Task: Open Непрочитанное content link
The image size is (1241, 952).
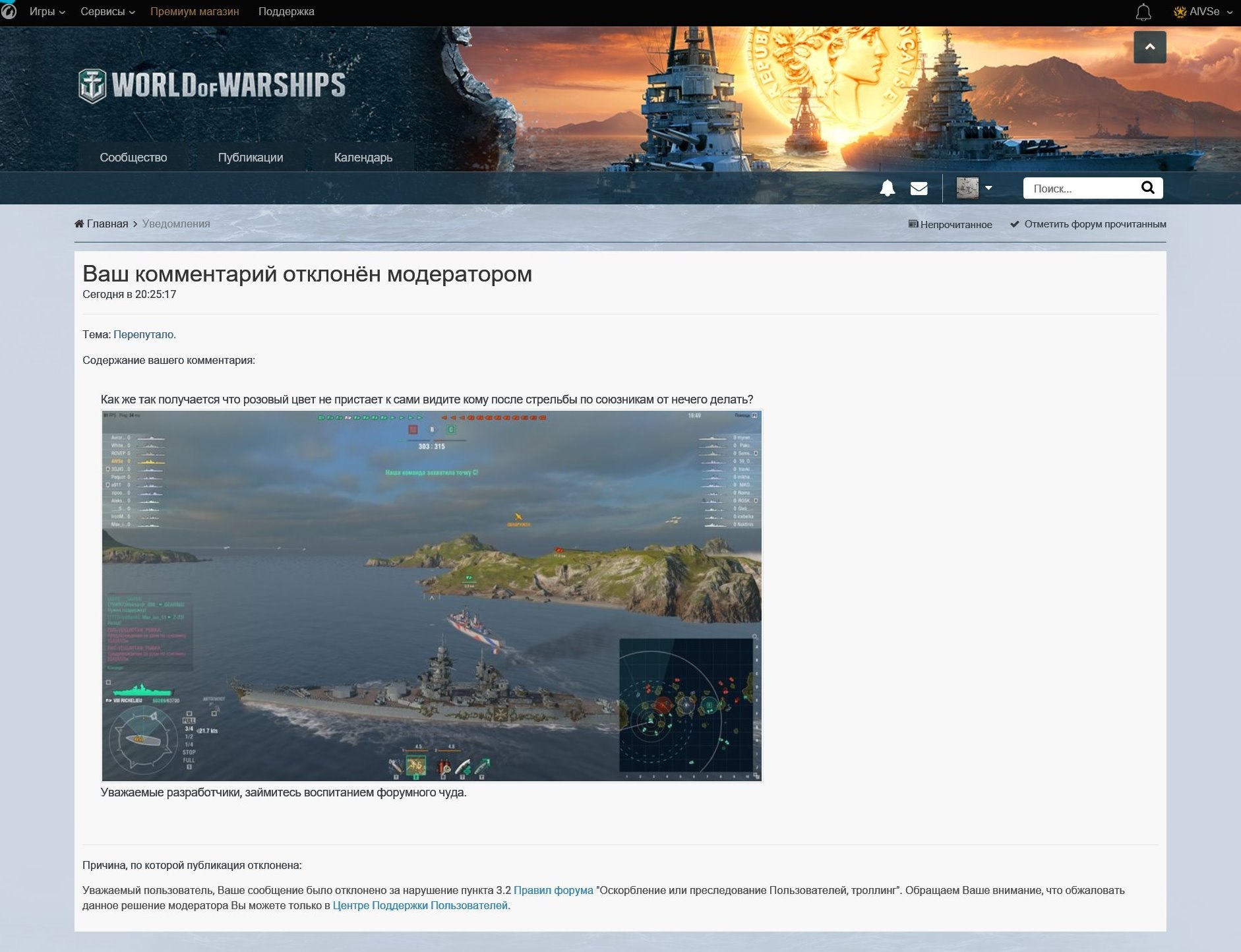Action: pos(950,224)
